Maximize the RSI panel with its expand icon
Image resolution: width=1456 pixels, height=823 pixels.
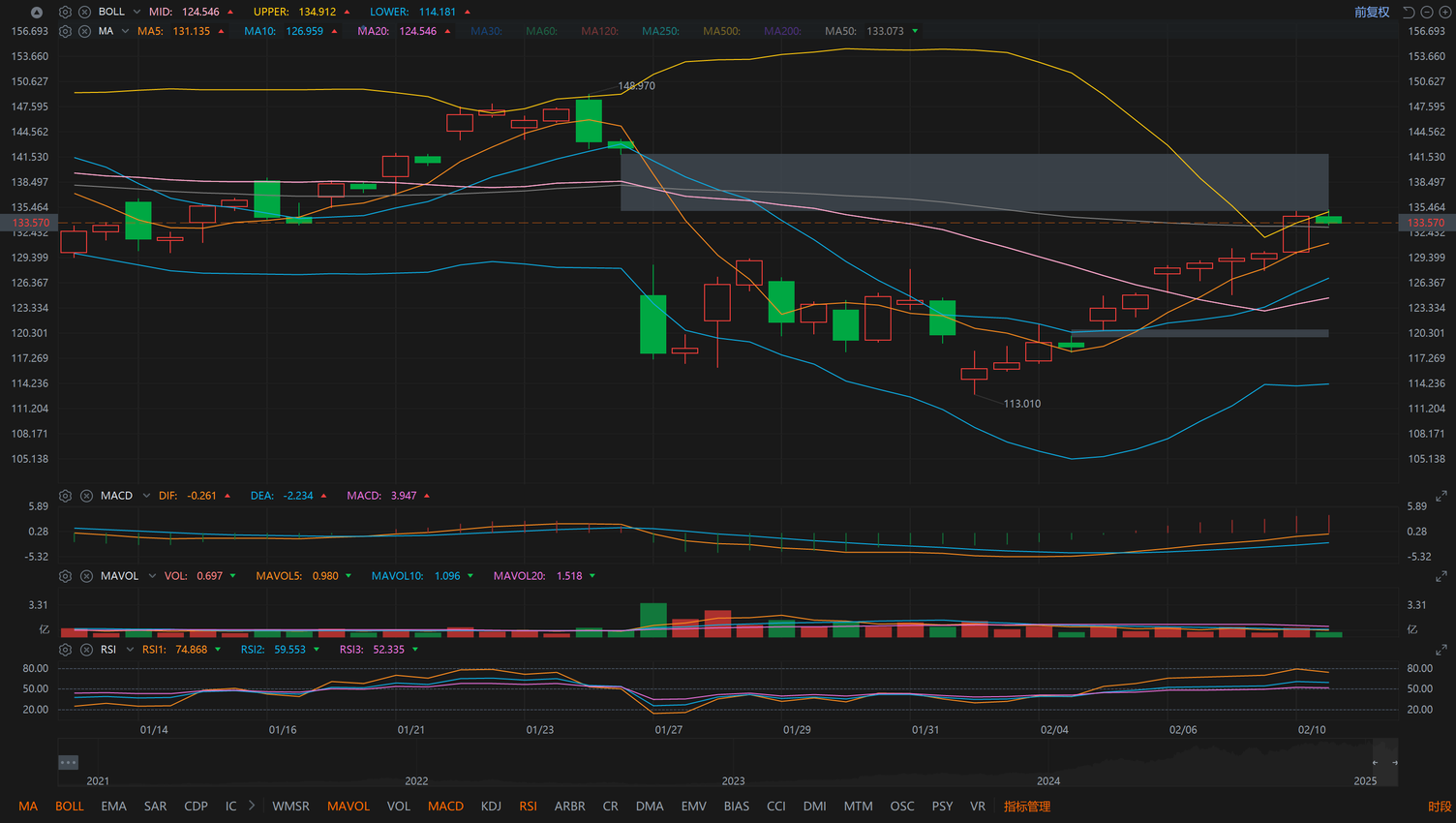click(x=1441, y=650)
